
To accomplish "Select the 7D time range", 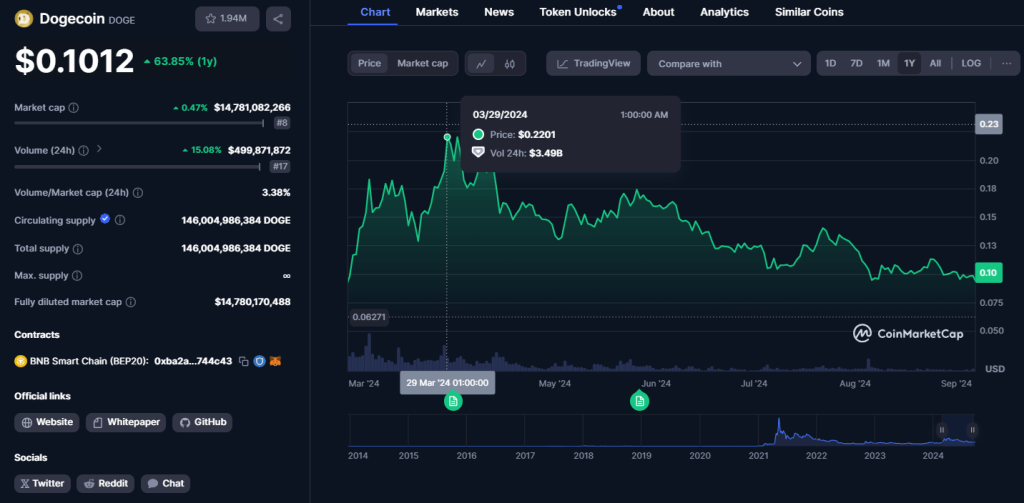I will 856,63.
